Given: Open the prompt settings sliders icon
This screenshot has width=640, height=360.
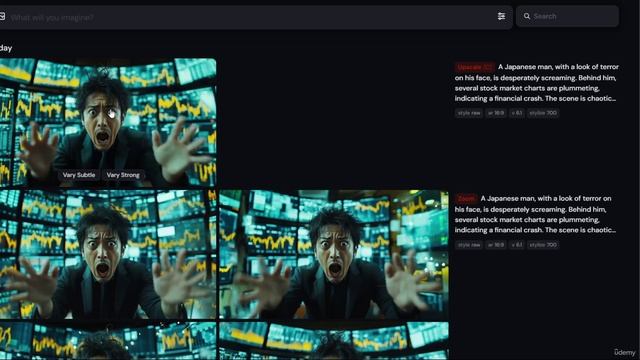Looking at the screenshot, I should (x=501, y=16).
